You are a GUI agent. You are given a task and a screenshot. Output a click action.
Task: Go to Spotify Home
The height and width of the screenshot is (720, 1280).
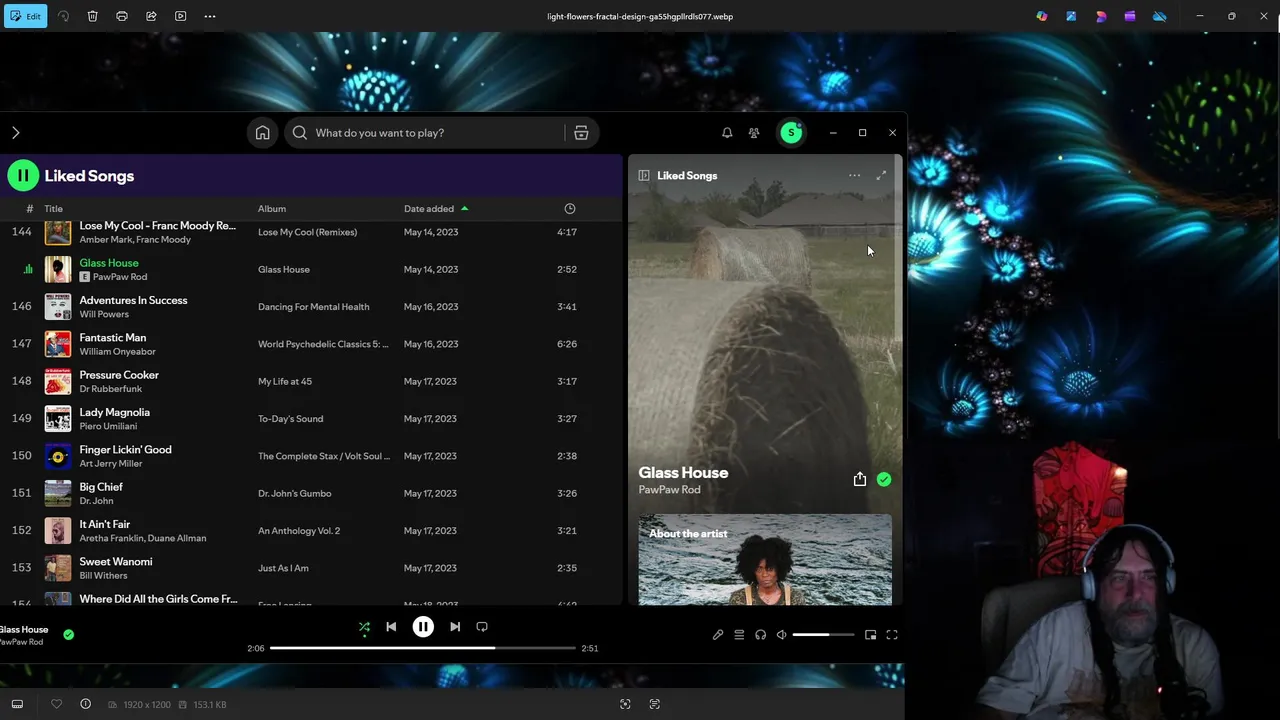pos(262,133)
